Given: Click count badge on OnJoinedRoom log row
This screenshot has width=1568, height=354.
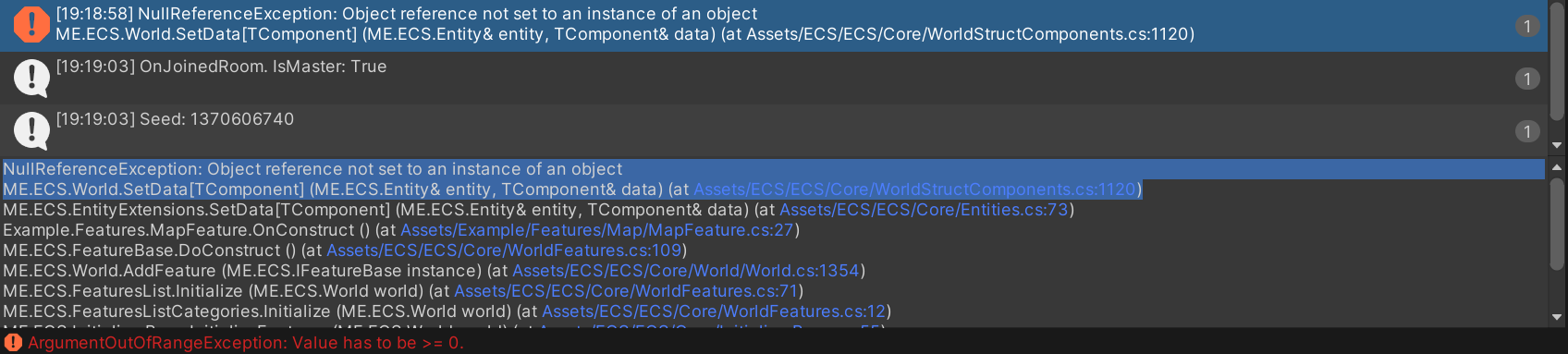Looking at the screenshot, I should point(1527,79).
